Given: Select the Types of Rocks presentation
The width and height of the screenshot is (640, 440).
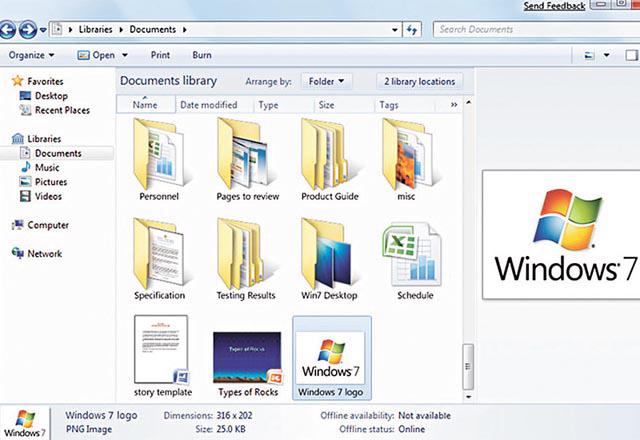Looking at the screenshot, I should pos(248,364).
